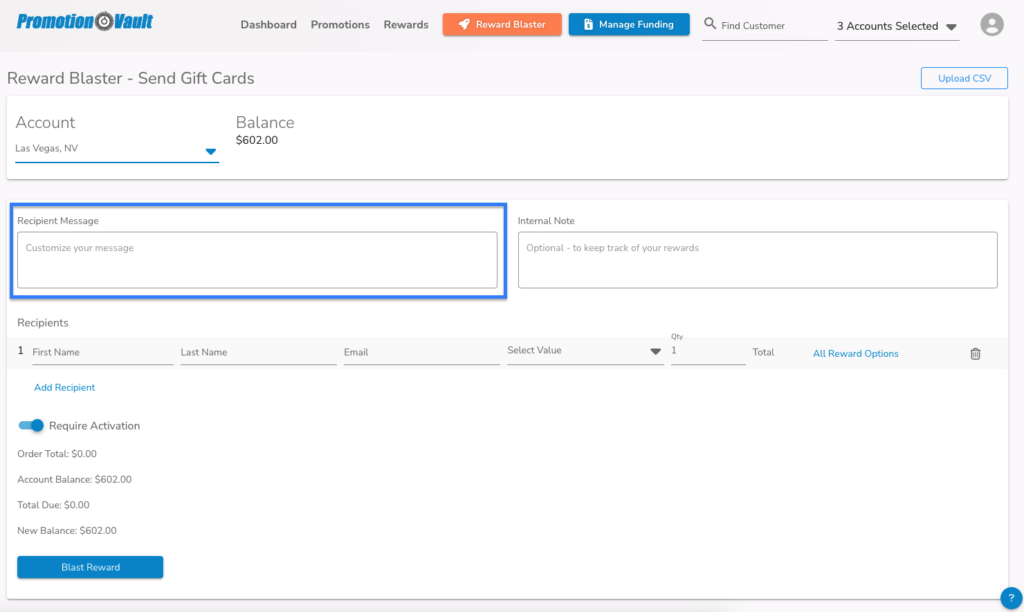Click the Blast Reward button
The width and height of the screenshot is (1024, 612).
point(90,567)
